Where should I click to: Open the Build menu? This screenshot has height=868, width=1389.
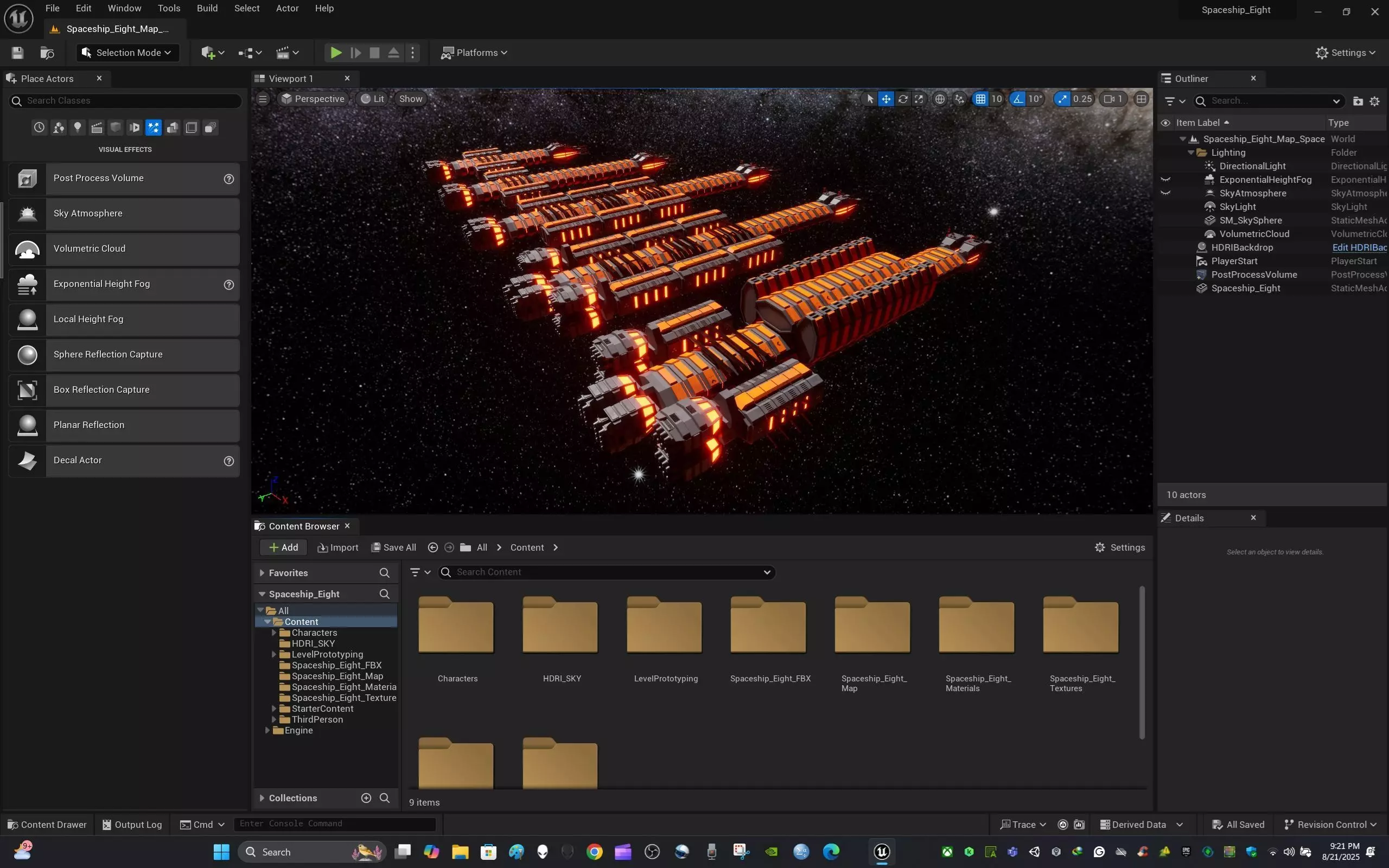(207, 8)
